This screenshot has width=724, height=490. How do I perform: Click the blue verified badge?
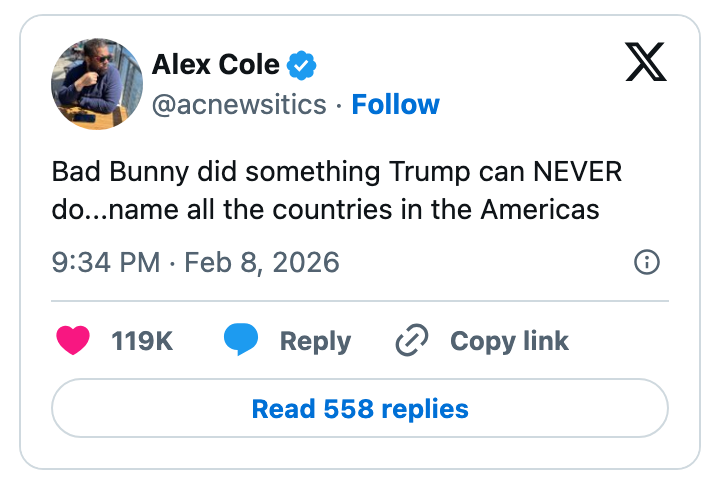tap(302, 66)
